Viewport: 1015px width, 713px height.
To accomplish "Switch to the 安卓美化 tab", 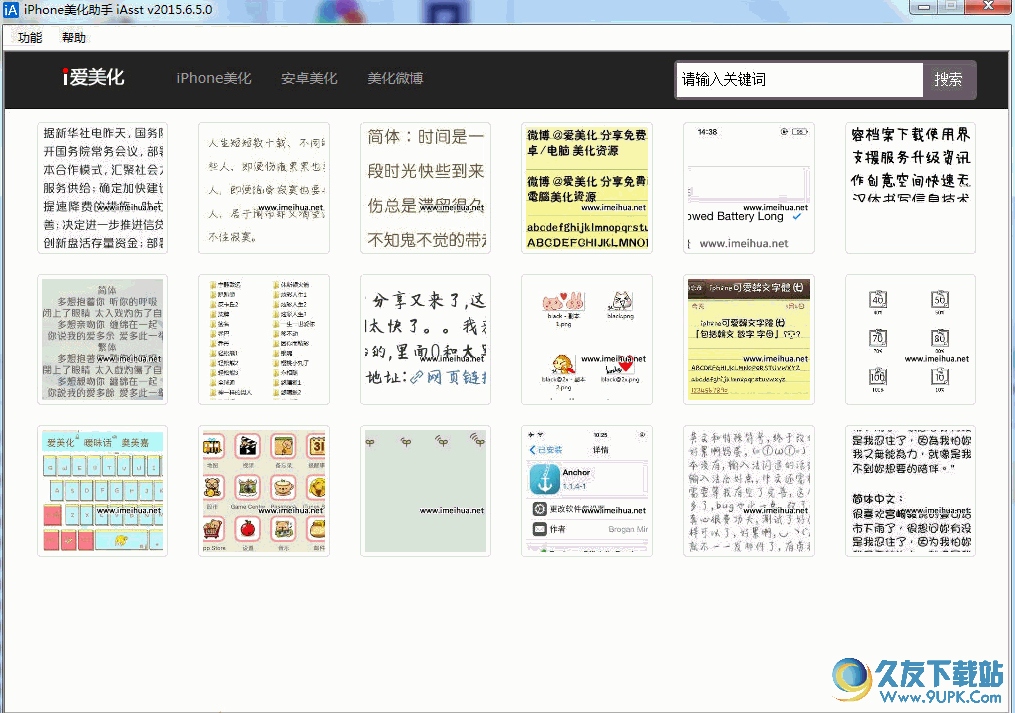I will [x=309, y=78].
